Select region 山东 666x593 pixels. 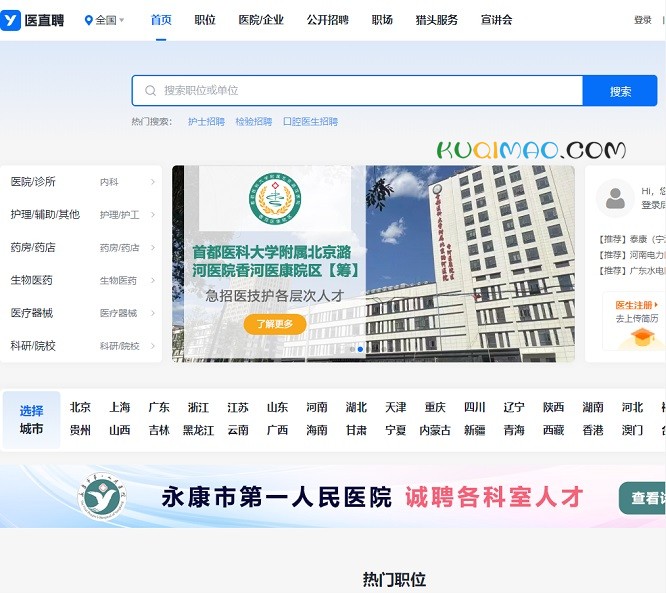coord(277,407)
